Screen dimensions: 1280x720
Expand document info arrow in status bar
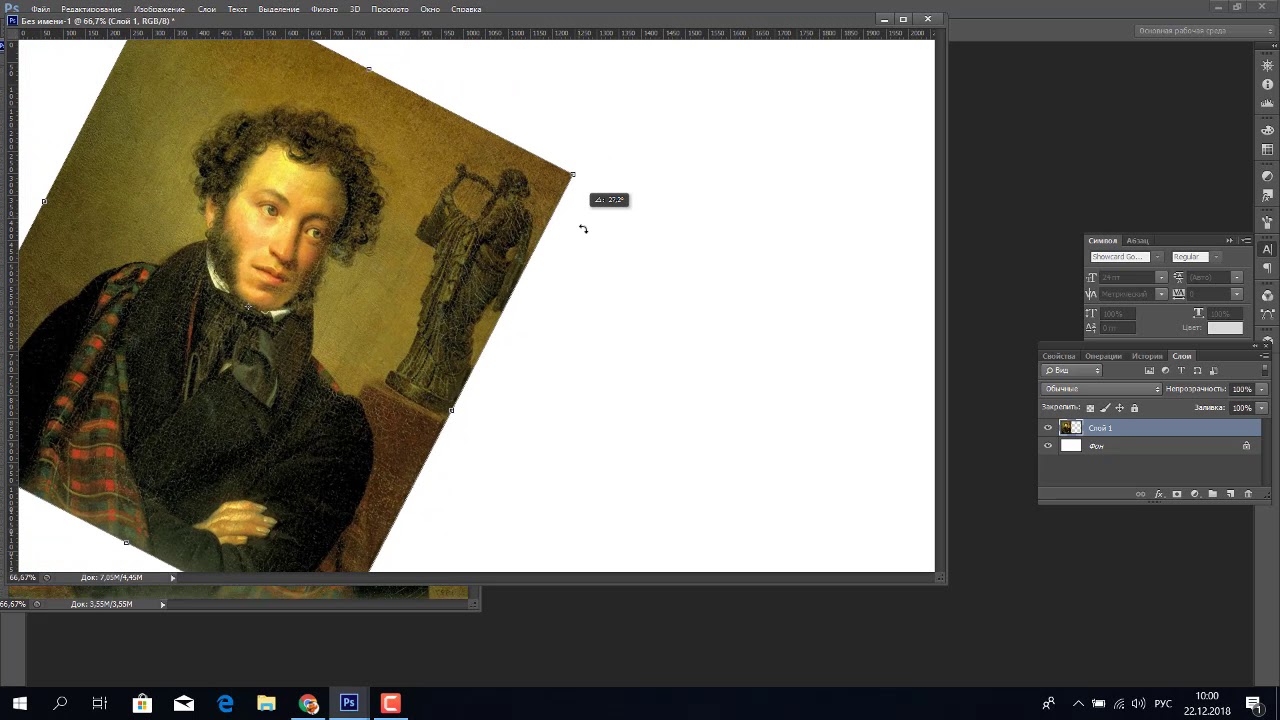[x=172, y=578]
